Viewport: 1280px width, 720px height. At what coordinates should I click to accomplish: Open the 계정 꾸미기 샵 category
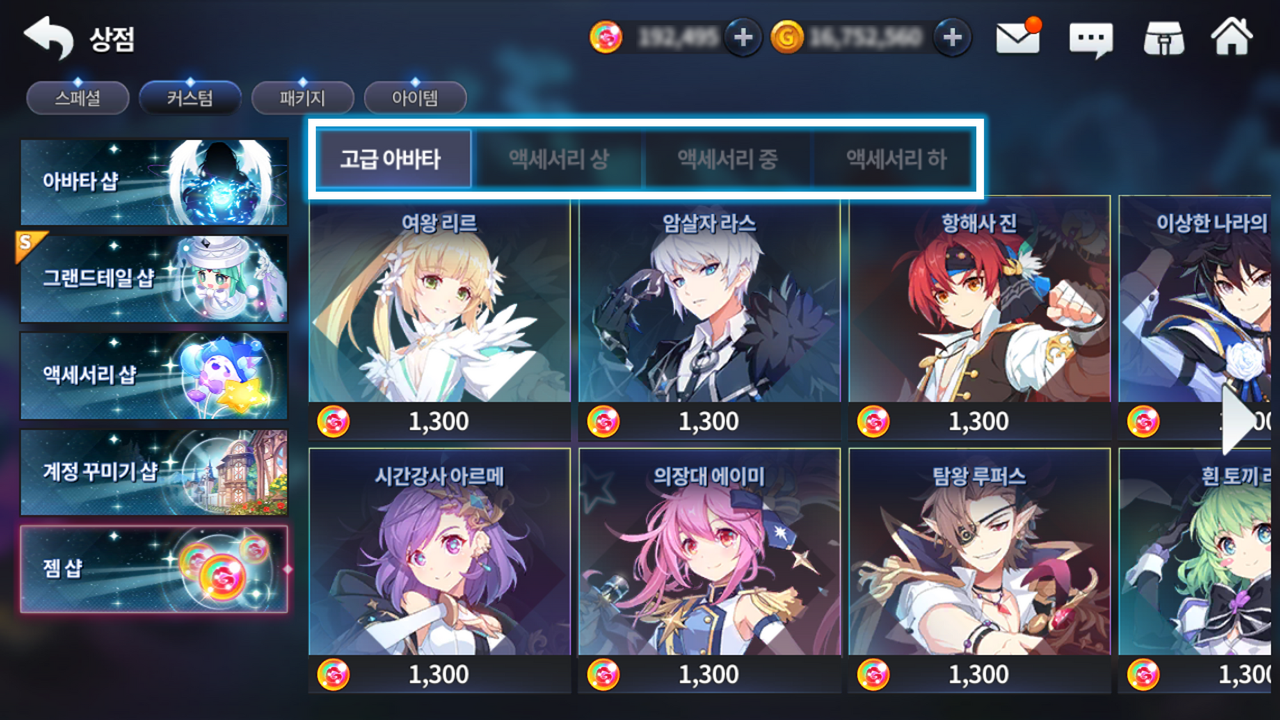pyautogui.click(x=154, y=472)
